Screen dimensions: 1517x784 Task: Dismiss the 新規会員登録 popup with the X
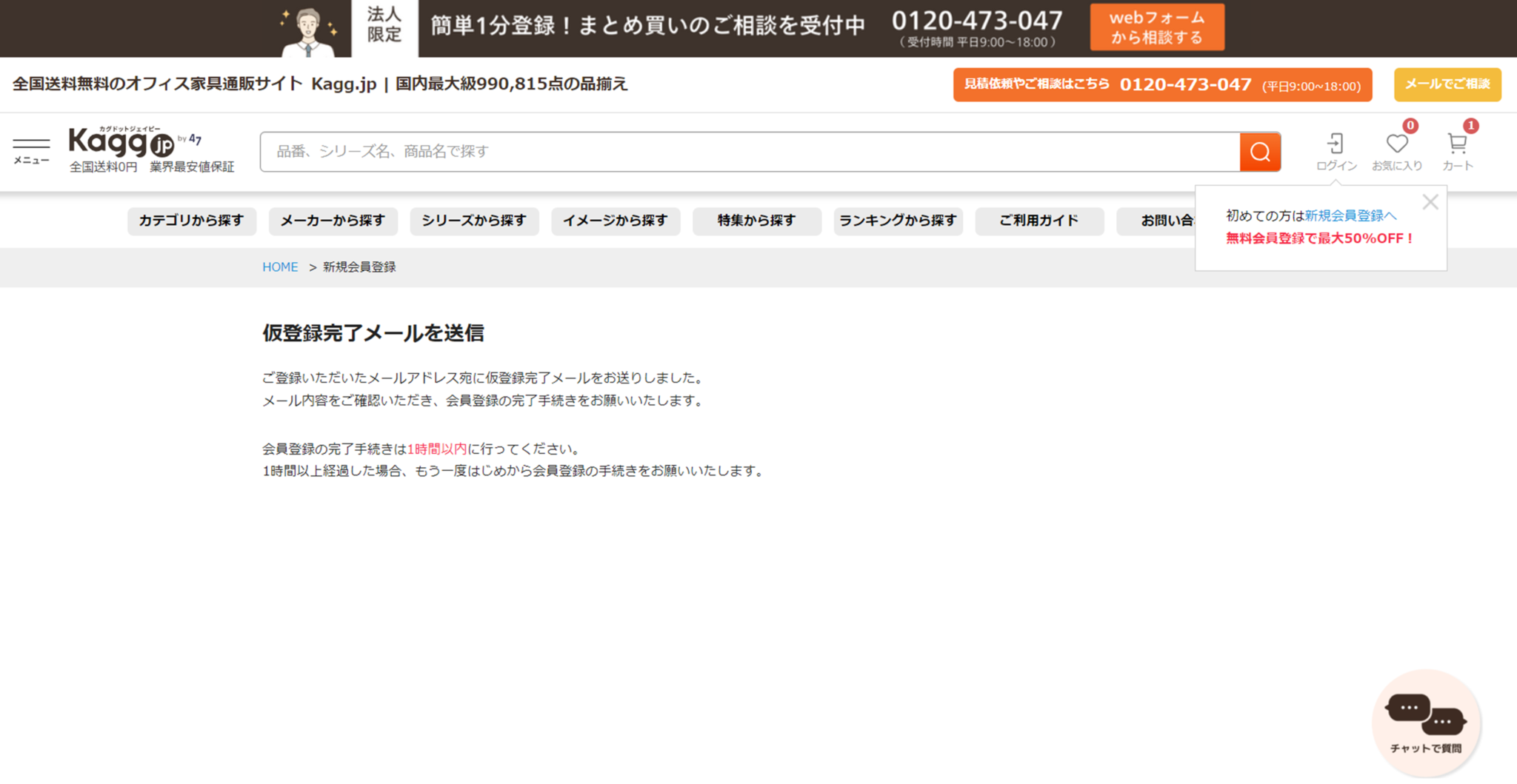(x=1430, y=201)
